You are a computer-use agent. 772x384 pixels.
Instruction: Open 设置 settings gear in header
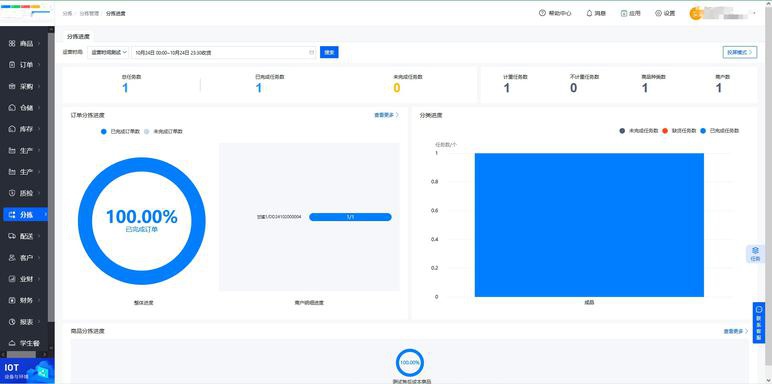click(658, 13)
